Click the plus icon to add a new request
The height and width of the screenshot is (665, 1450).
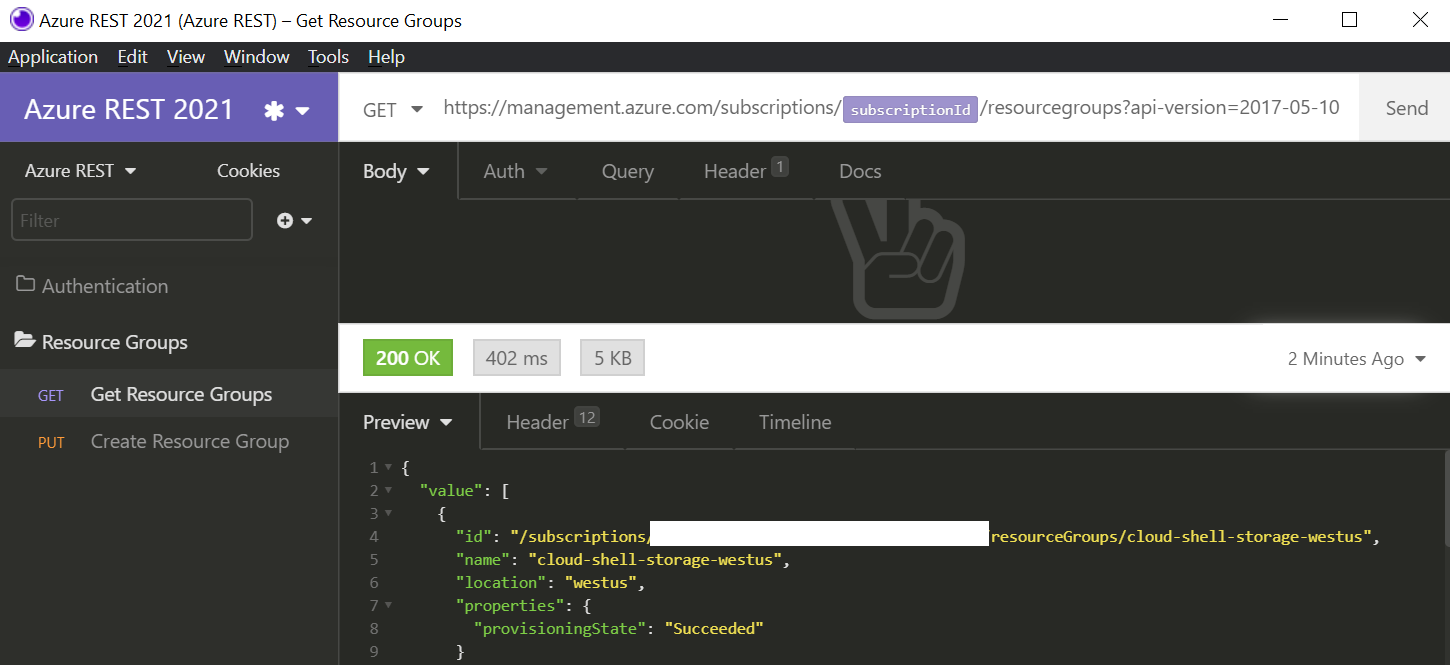click(x=286, y=220)
